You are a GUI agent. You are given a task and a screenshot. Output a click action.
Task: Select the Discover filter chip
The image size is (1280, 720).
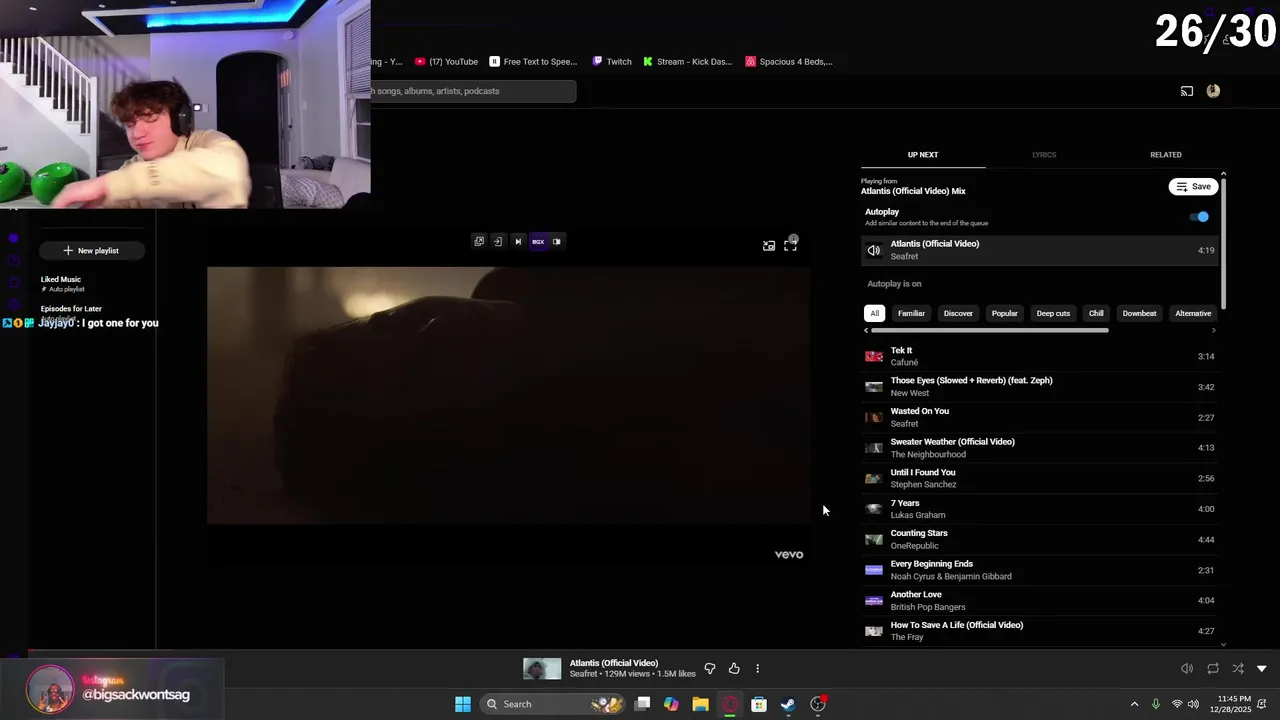coord(958,313)
